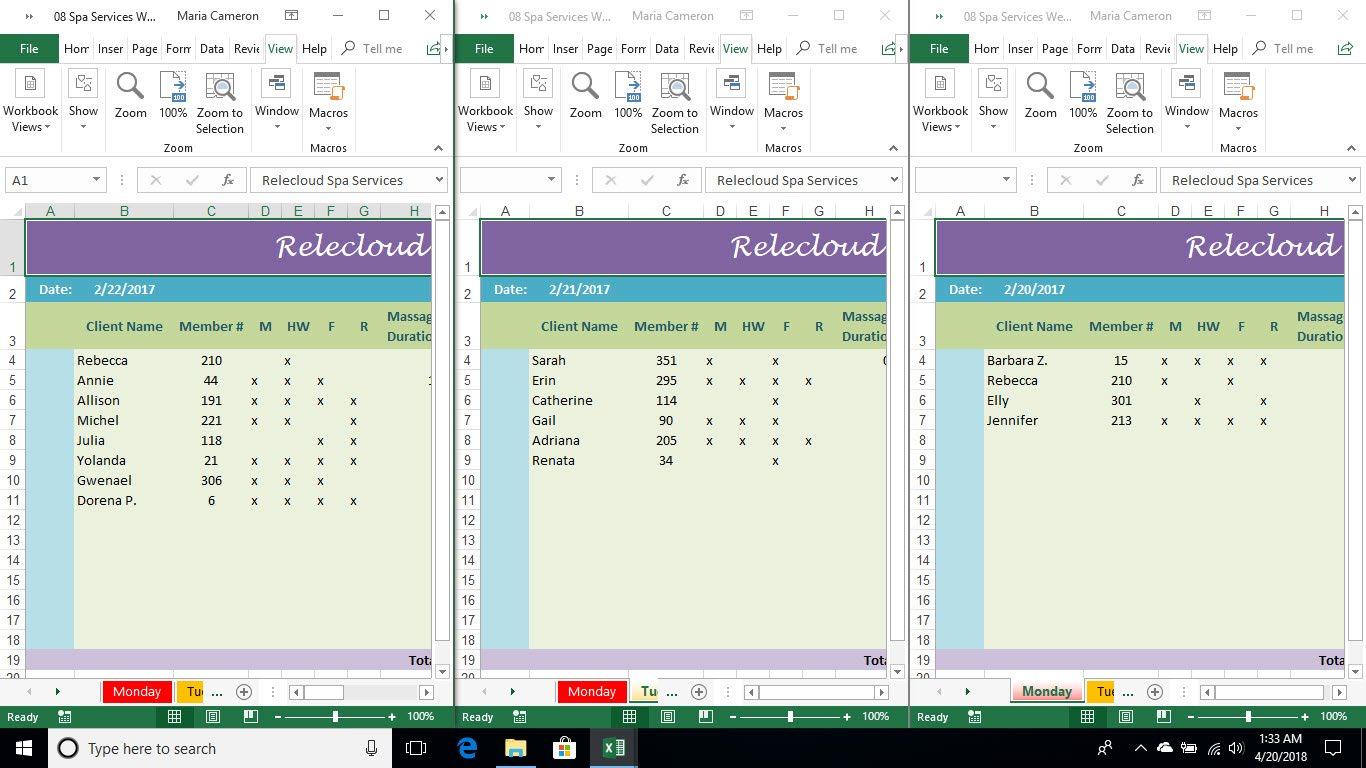The width and height of the screenshot is (1366, 768).
Task: Click 100% zoom icon in middle window
Action: click(x=628, y=96)
